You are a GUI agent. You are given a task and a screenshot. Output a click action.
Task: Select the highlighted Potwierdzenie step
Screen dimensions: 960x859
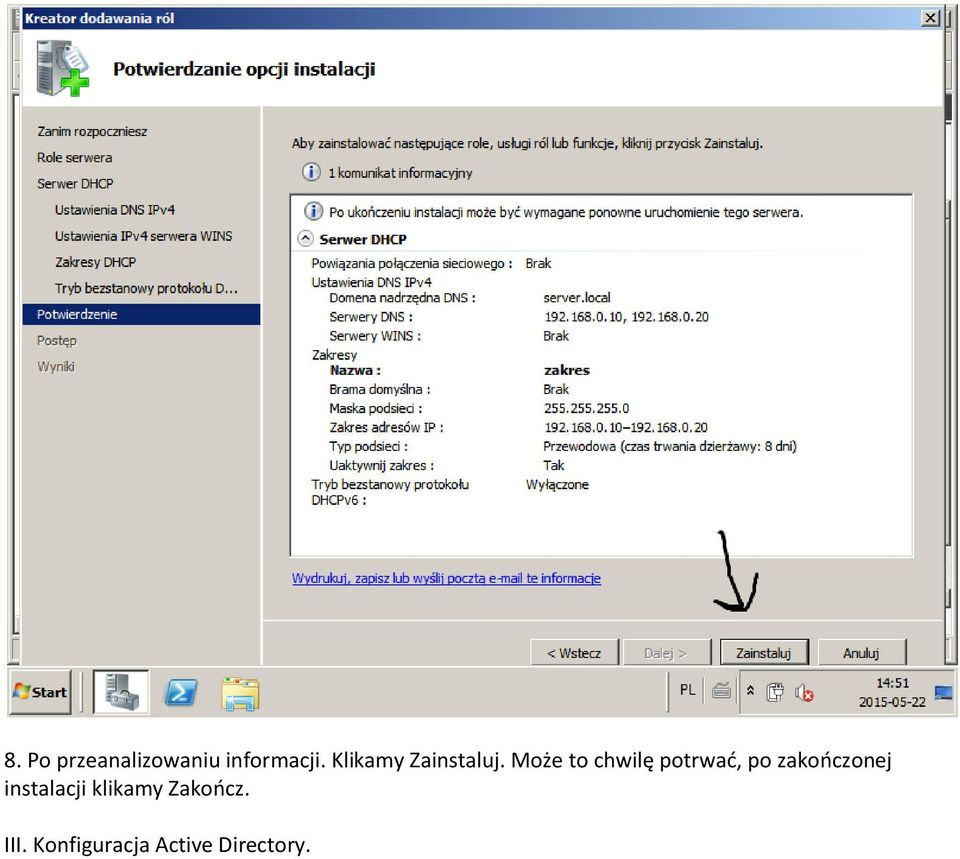(x=141, y=314)
